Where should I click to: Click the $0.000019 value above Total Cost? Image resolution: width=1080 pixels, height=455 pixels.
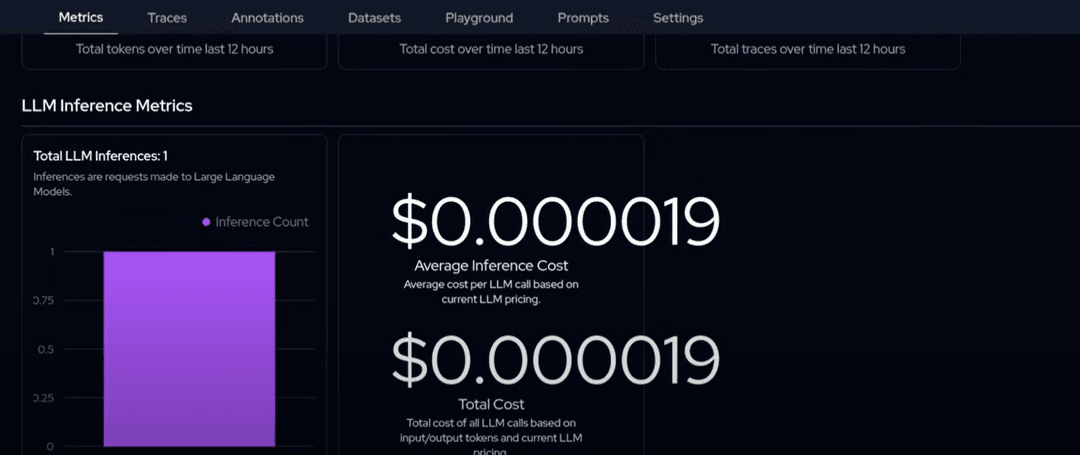pos(555,360)
